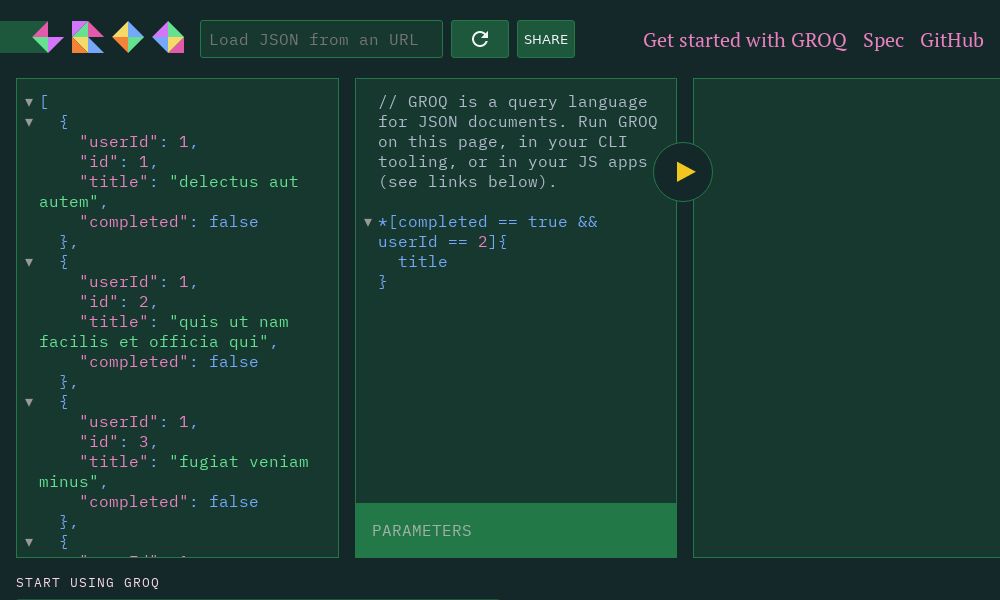This screenshot has height=600, width=1000.
Task: Collapse the 'delectus aut autem' todo object
Action: coord(29,121)
